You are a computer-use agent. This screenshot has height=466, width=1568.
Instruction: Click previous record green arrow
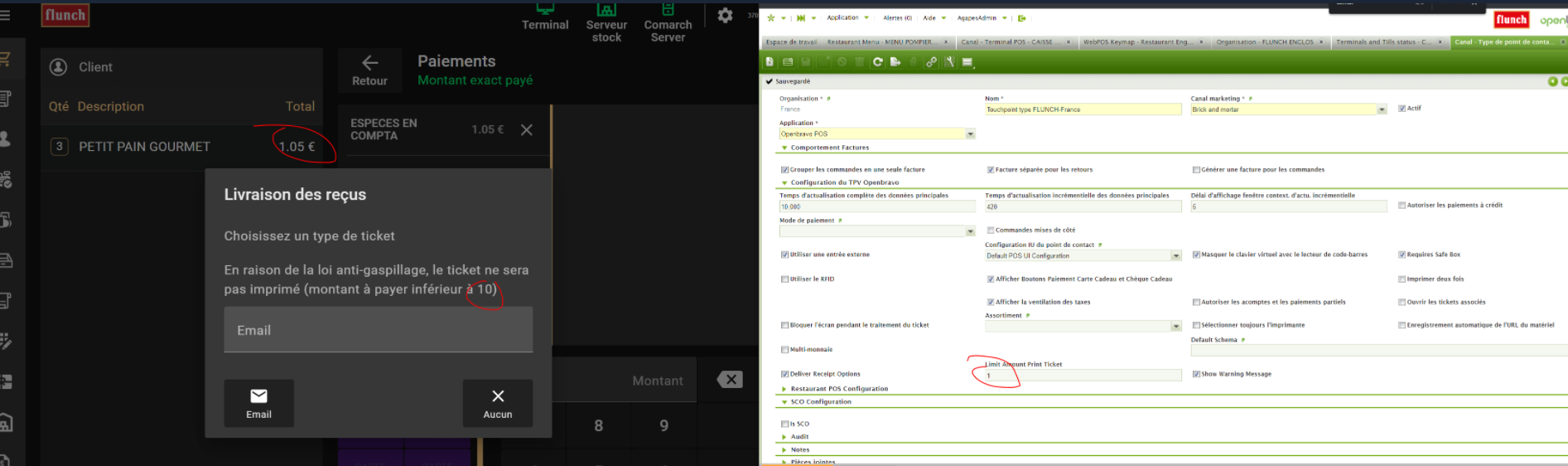point(1553,81)
